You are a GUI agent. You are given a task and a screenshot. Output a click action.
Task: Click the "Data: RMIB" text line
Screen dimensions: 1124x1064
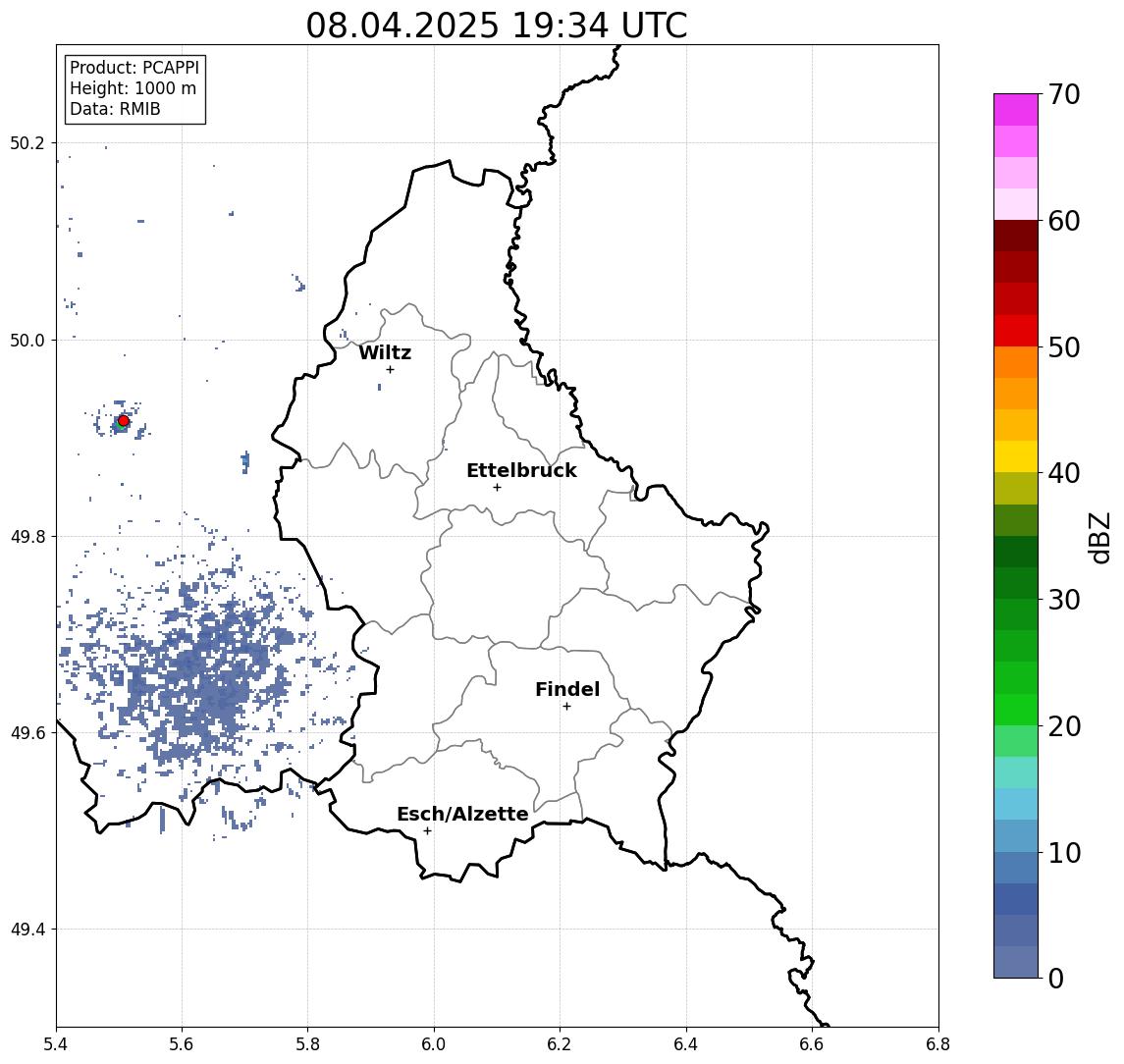pyautogui.click(x=115, y=109)
